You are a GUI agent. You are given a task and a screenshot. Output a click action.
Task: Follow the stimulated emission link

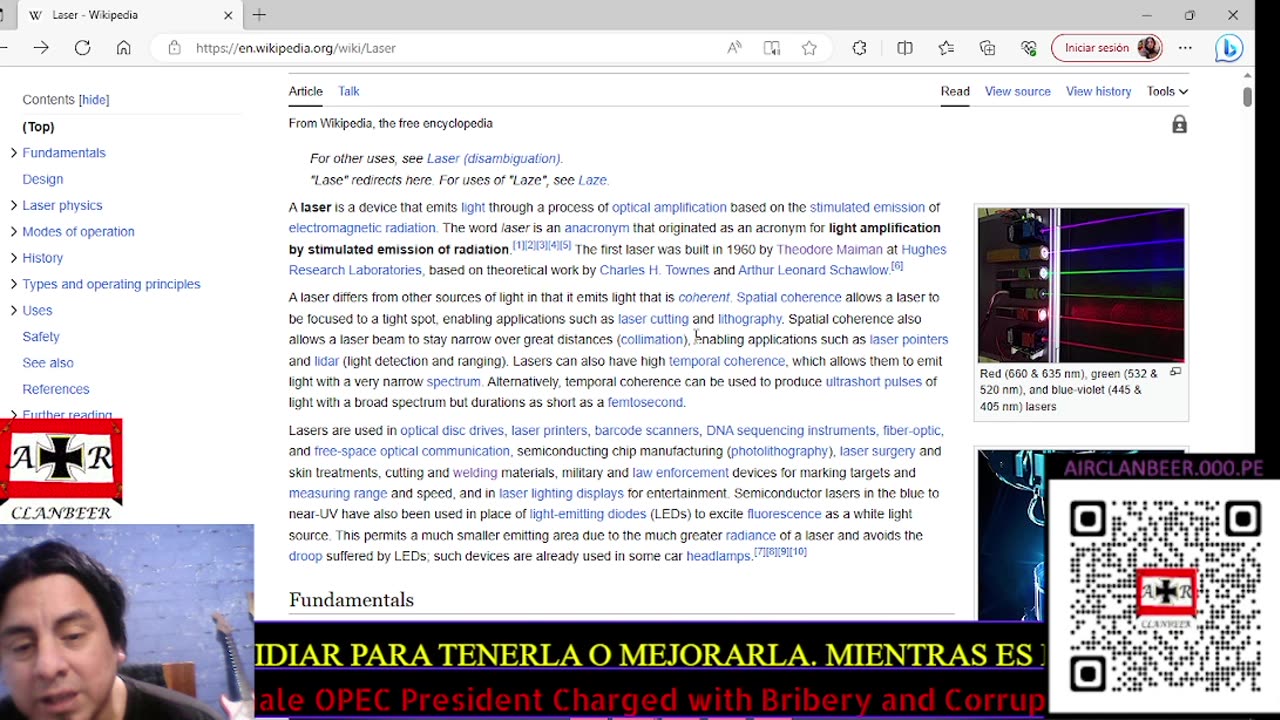point(867,207)
